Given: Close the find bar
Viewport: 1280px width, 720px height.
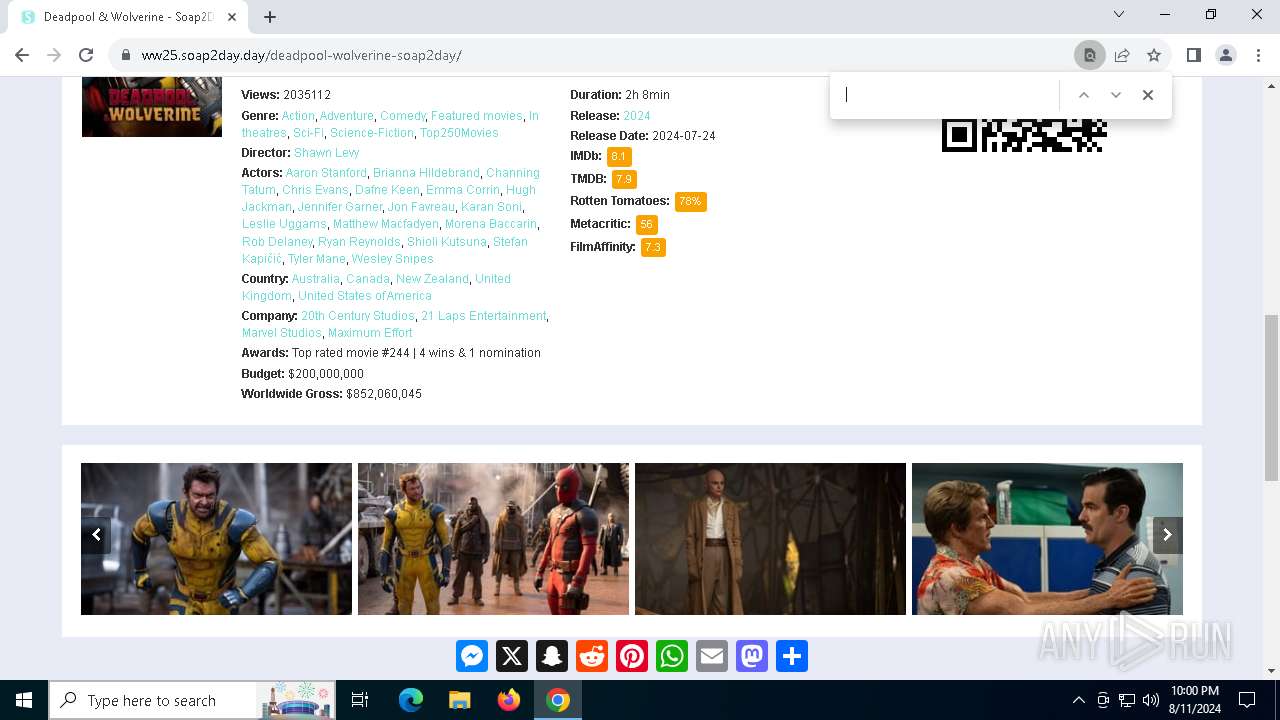Looking at the screenshot, I should 1148,95.
